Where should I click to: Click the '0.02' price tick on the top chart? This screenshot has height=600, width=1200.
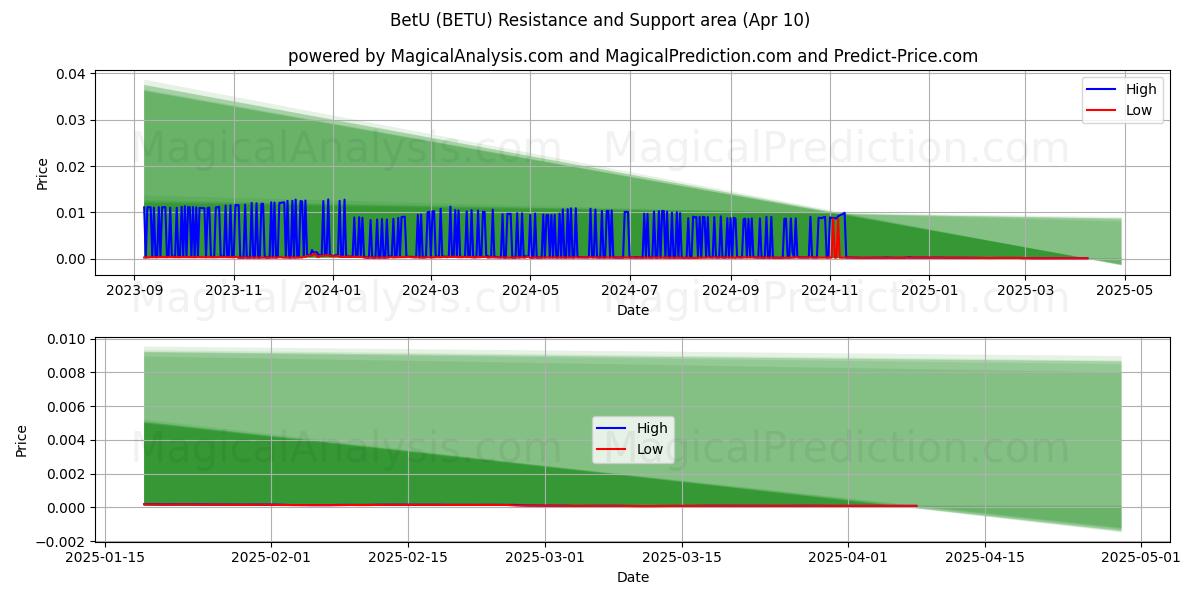coord(71,167)
